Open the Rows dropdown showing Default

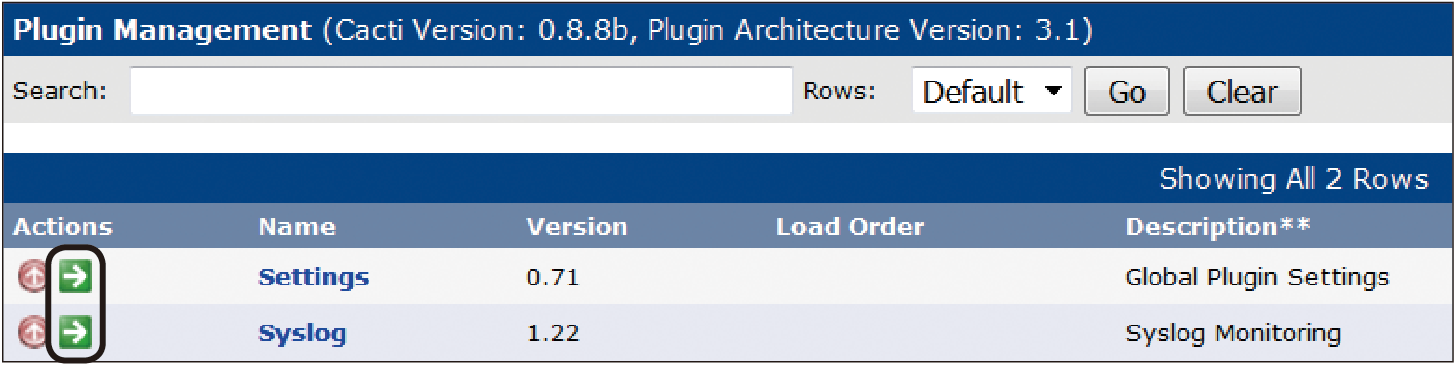click(x=991, y=92)
